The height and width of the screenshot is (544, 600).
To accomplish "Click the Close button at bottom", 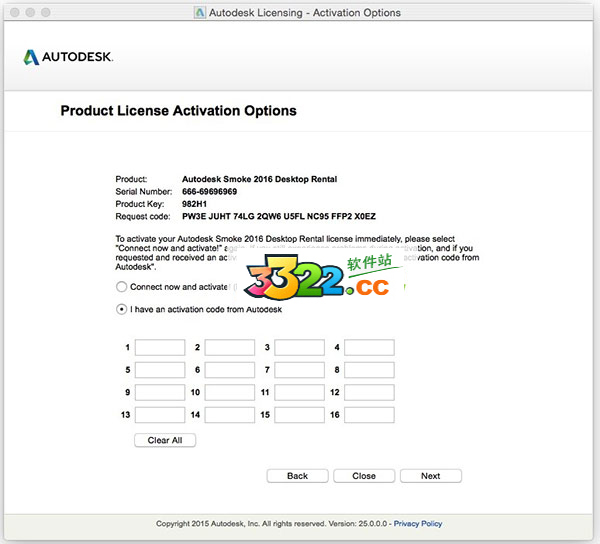I will click(x=364, y=476).
